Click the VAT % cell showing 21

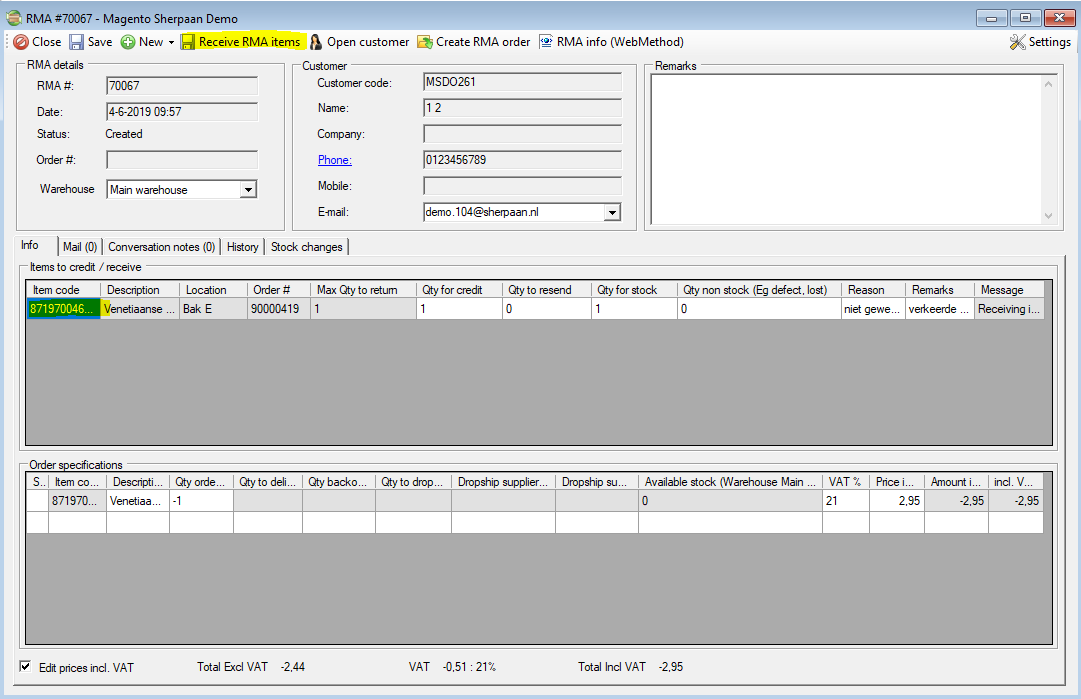[x=846, y=501]
